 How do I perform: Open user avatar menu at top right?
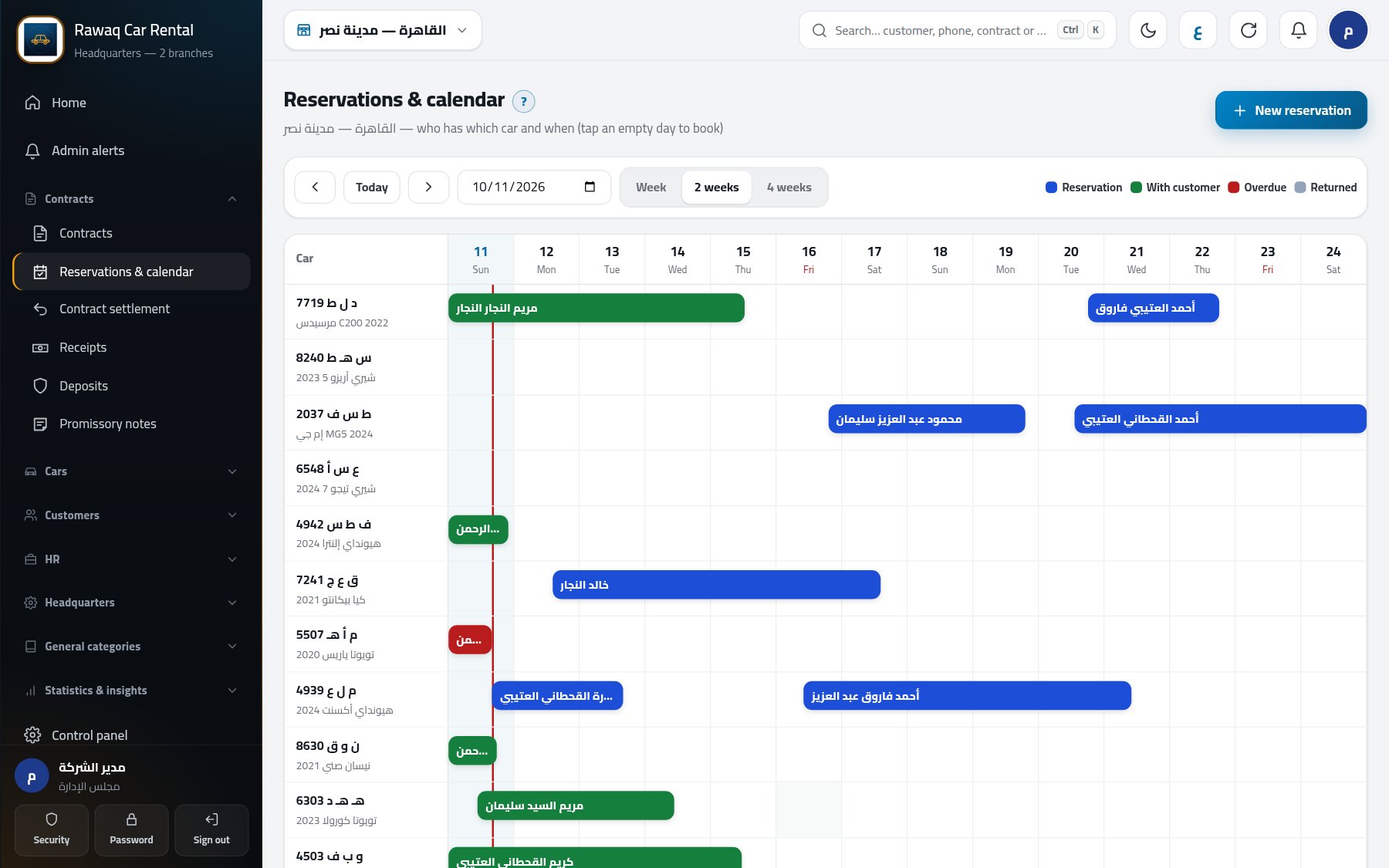pyautogui.click(x=1348, y=30)
